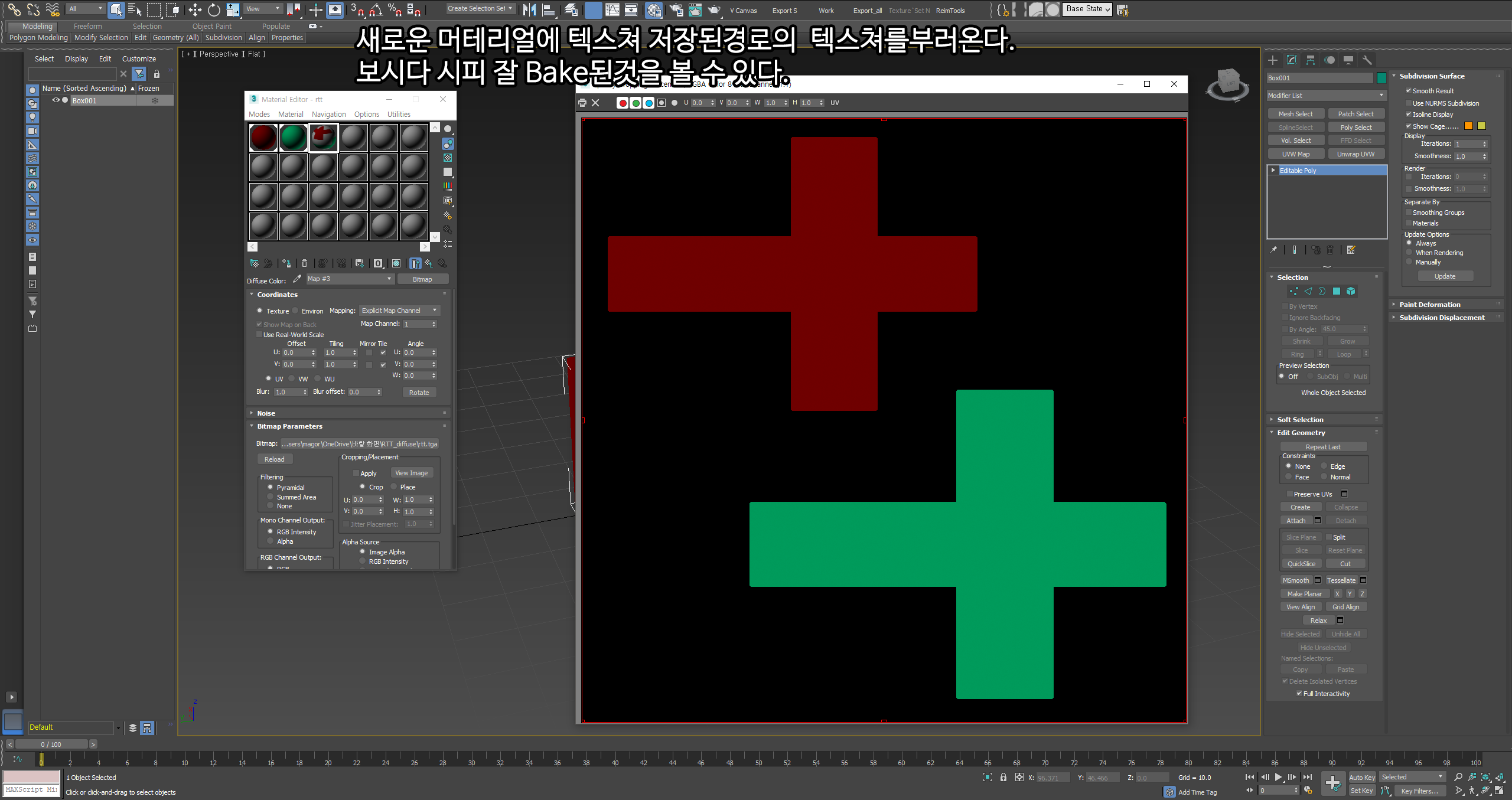Toggle Box001 visibility eye icon

56,100
